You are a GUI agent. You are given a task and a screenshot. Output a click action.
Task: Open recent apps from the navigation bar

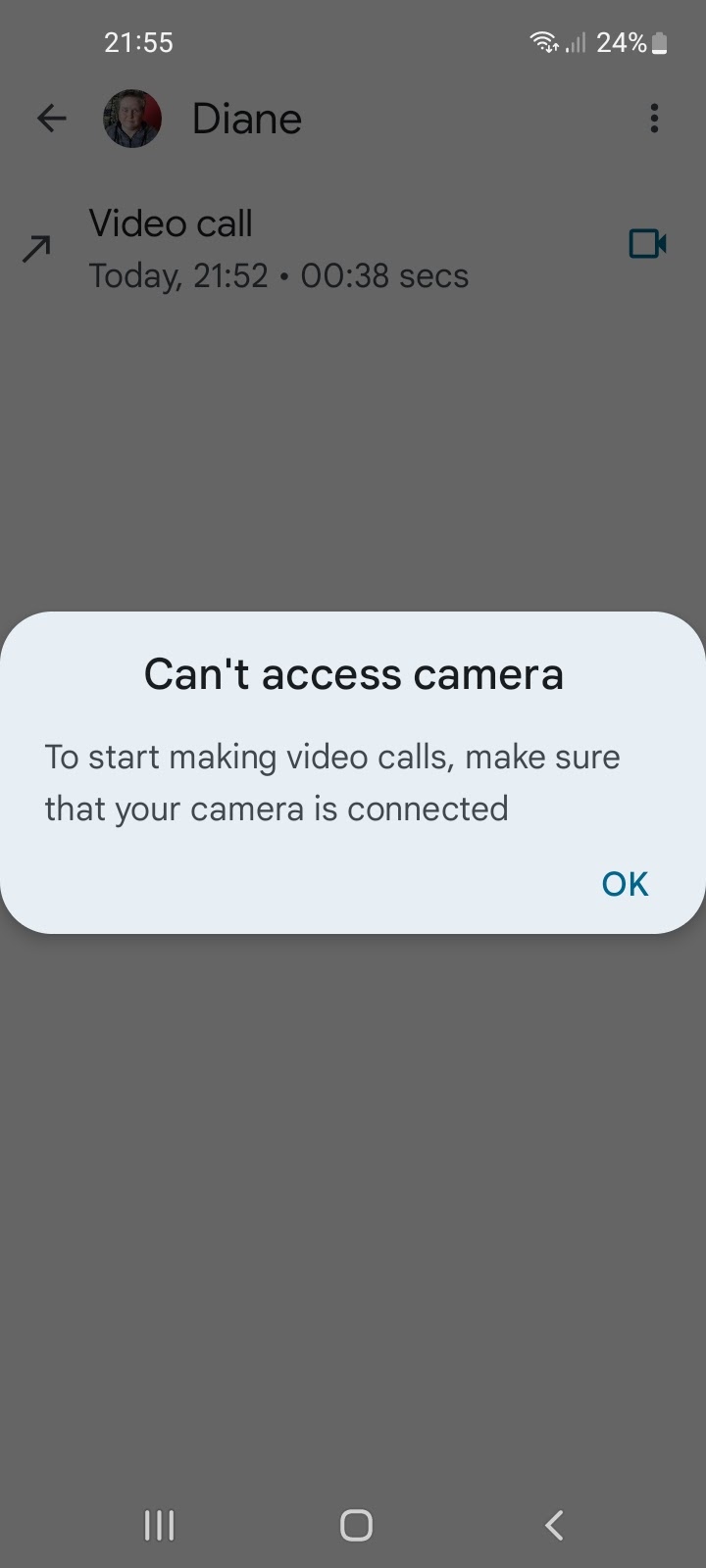159,1525
